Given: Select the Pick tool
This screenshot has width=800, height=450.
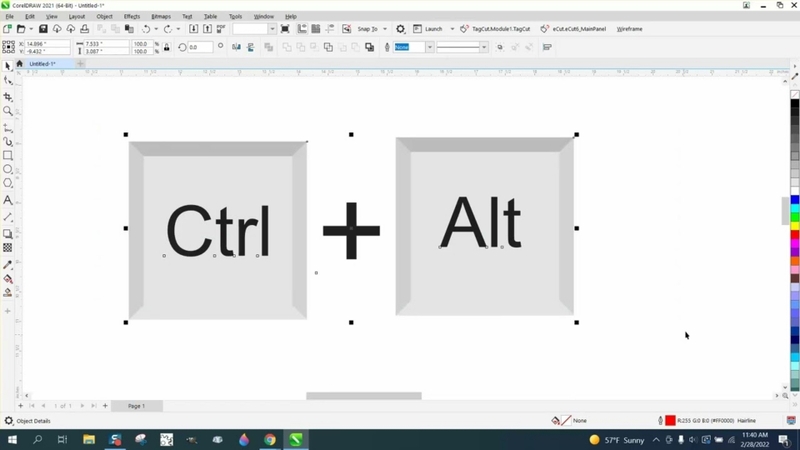Looking at the screenshot, I should (x=8, y=66).
